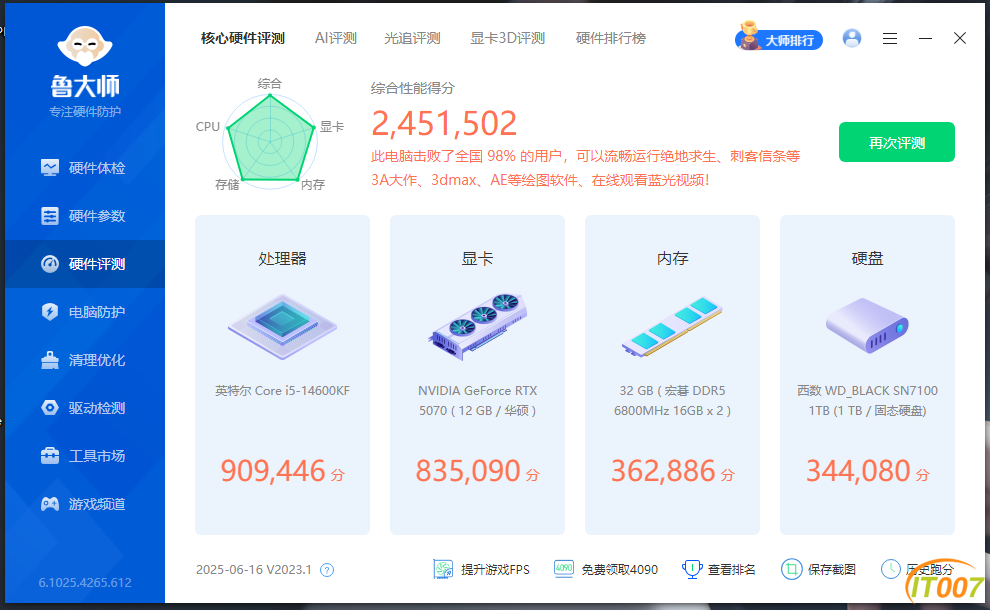Select the 英特尔 Core i5-14600KF text
This screenshot has height=610, width=990.
coord(282,391)
